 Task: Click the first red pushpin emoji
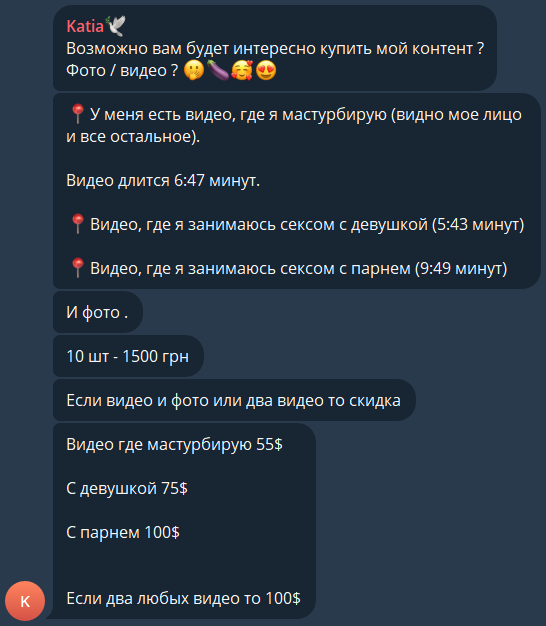click(77, 114)
